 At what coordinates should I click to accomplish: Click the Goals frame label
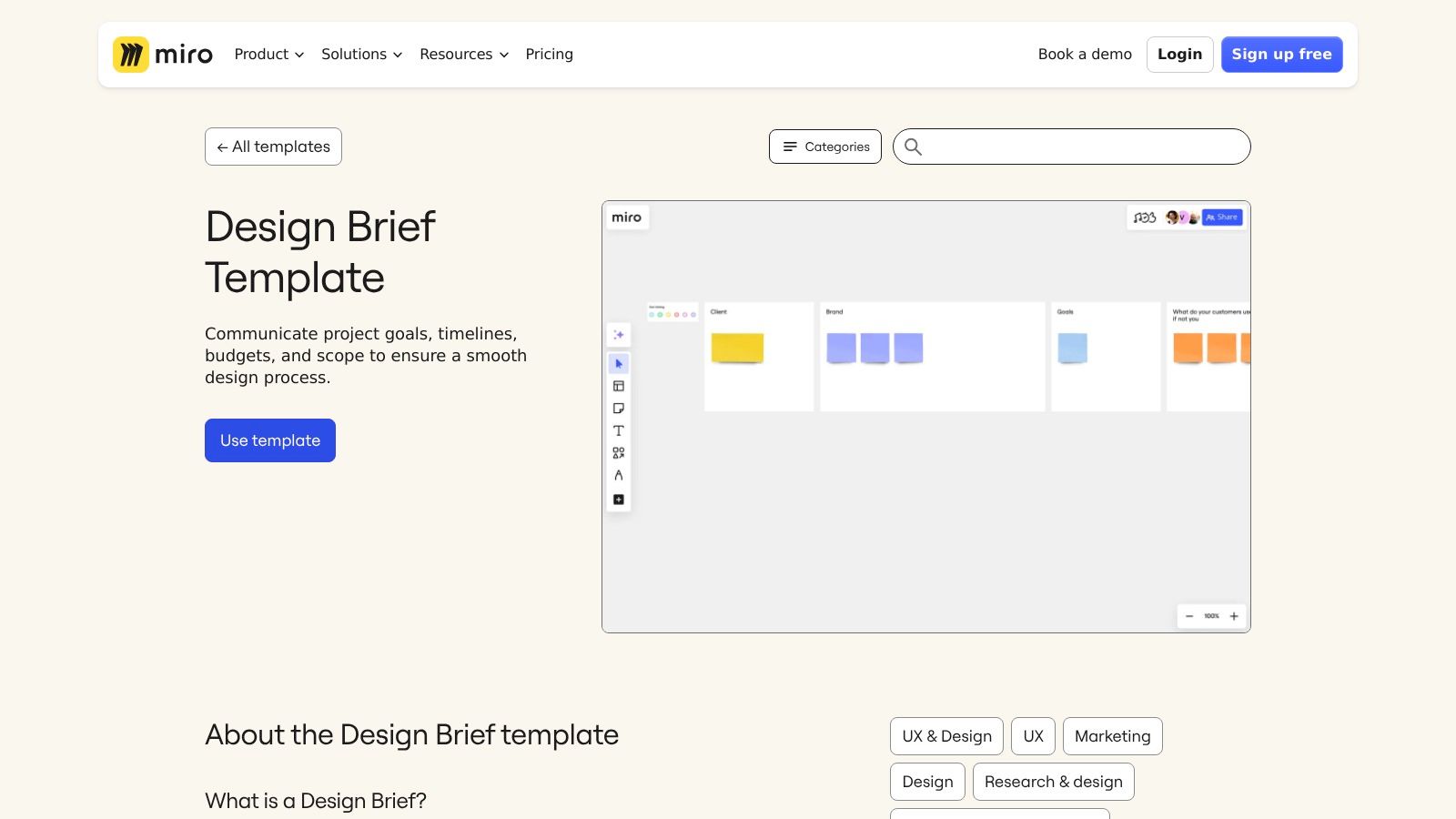click(1066, 311)
